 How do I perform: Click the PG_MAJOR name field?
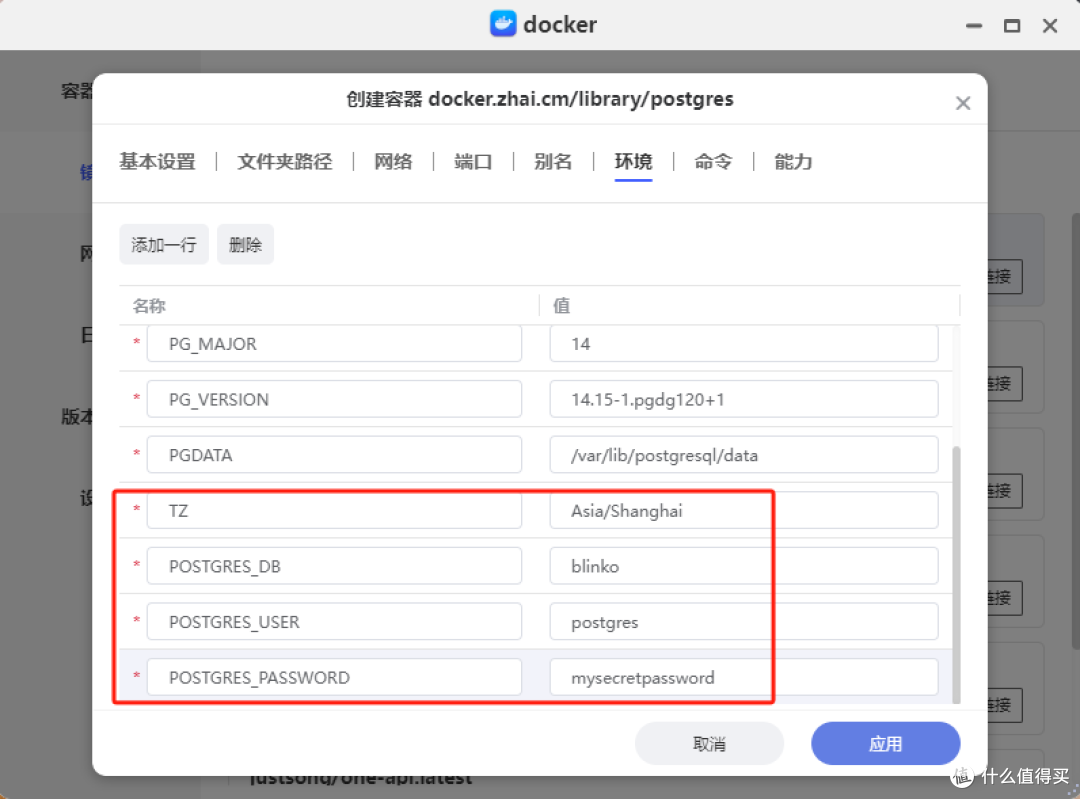coord(334,344)
